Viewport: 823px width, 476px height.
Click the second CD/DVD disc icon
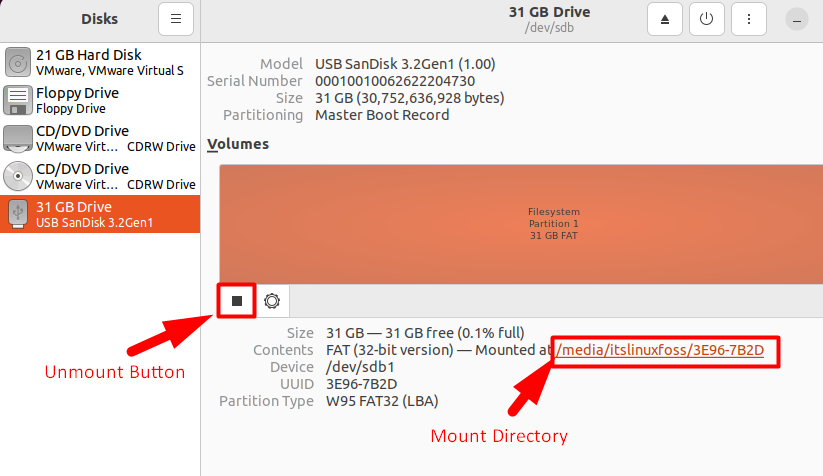coord(18,176)
